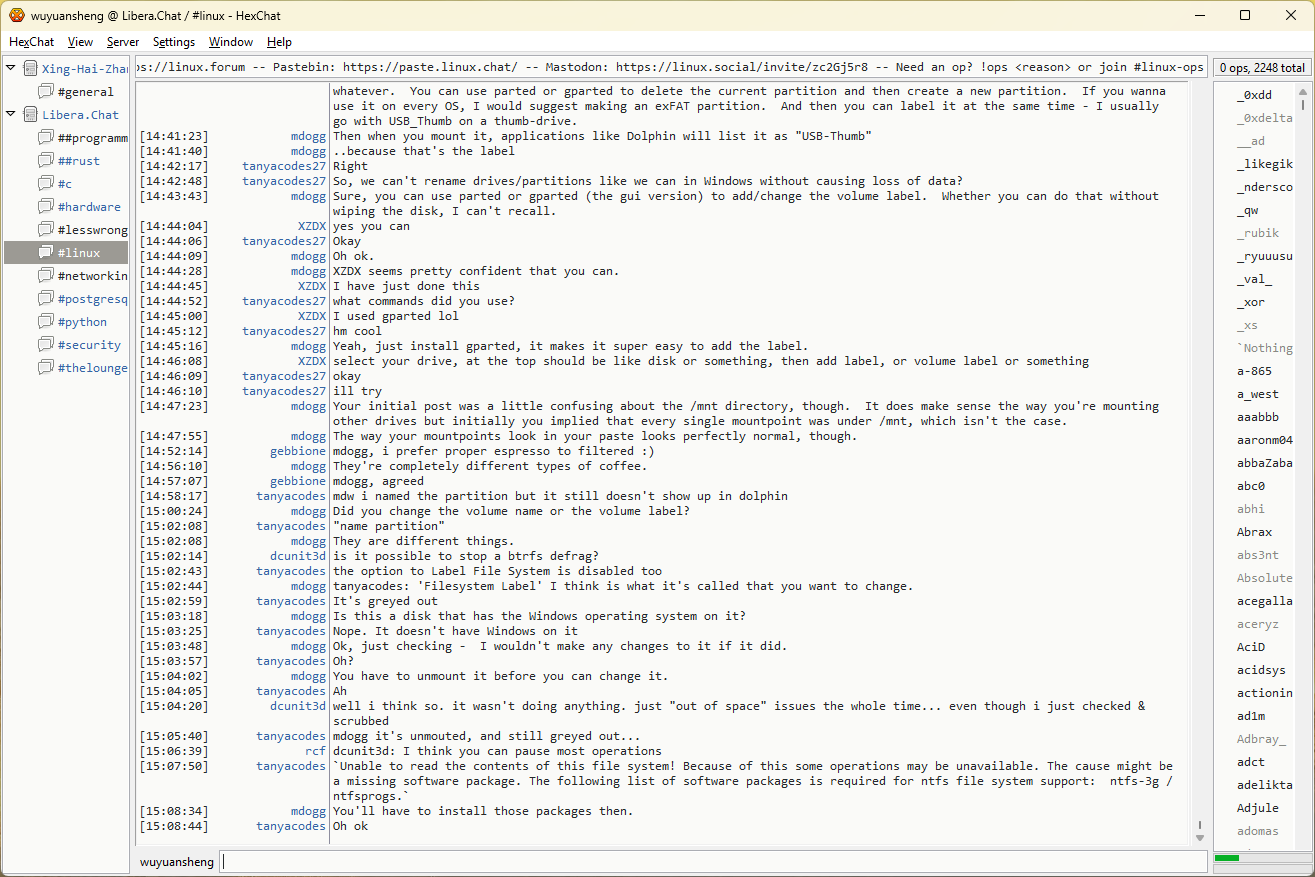This screenshot has height=877, width=1315.
Task: Open the Server menu
Action: pos(123,42)
